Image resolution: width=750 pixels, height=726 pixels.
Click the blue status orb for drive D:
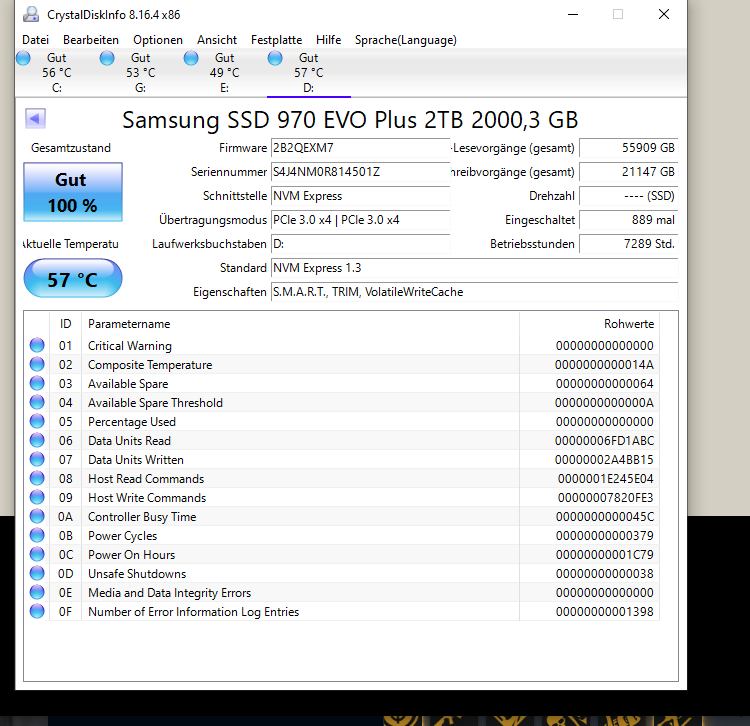tap(275, 58)
